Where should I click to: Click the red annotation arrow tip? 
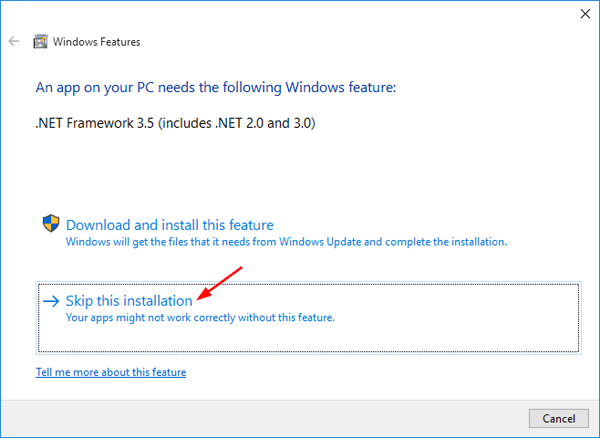(x=201, y=299)
